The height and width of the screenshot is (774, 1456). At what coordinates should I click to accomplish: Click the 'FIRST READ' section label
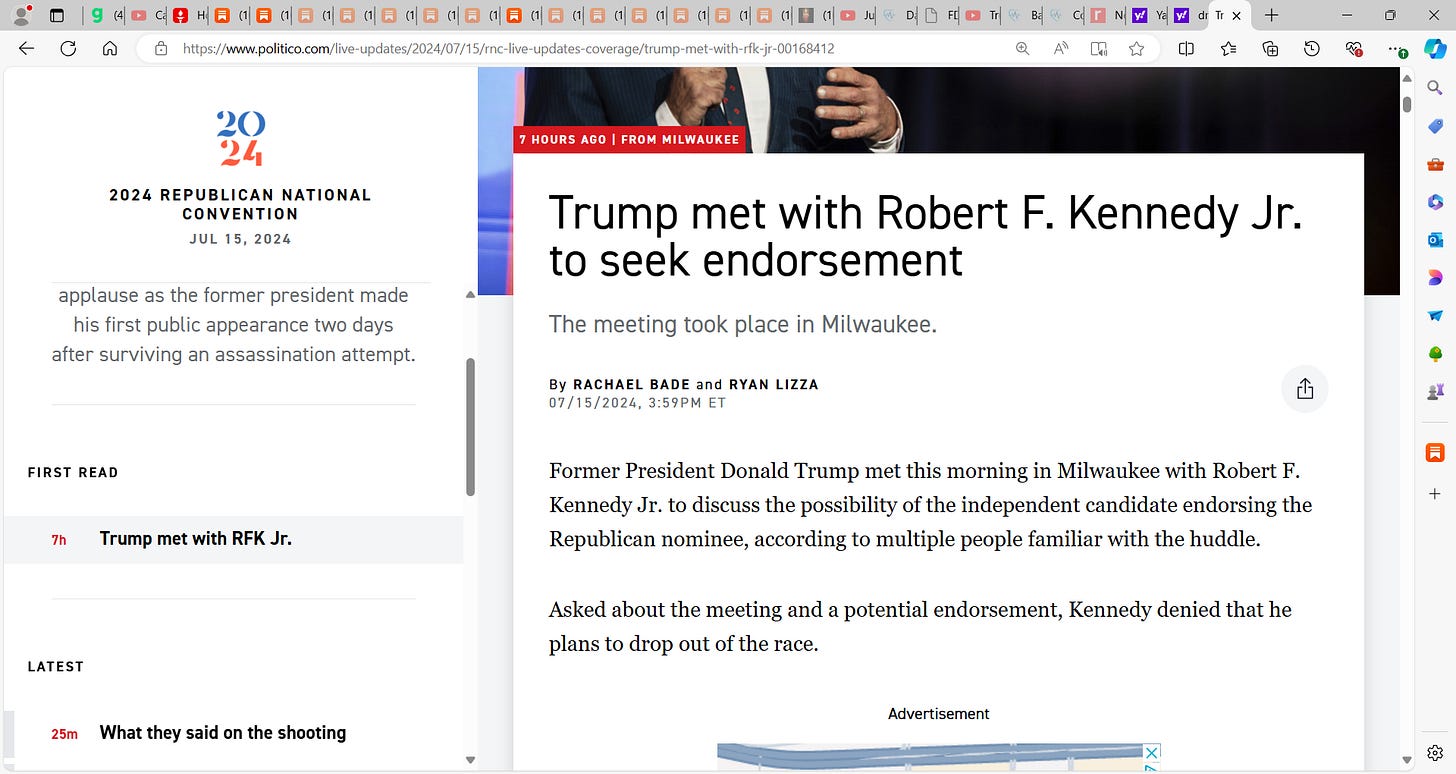click(x=73, y=472)
